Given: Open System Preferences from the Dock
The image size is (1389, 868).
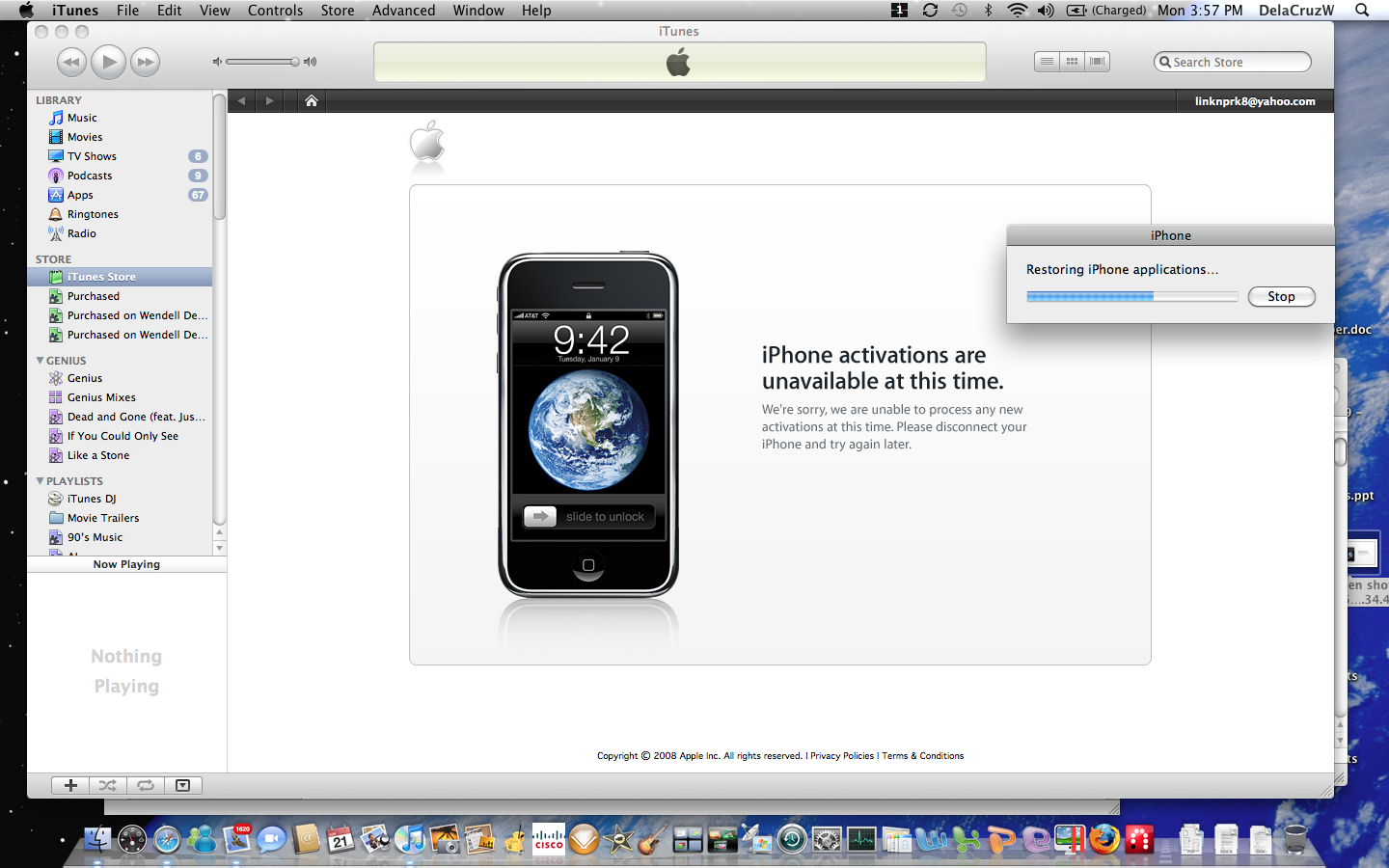Looking at the screenshot, I should 827,840.
